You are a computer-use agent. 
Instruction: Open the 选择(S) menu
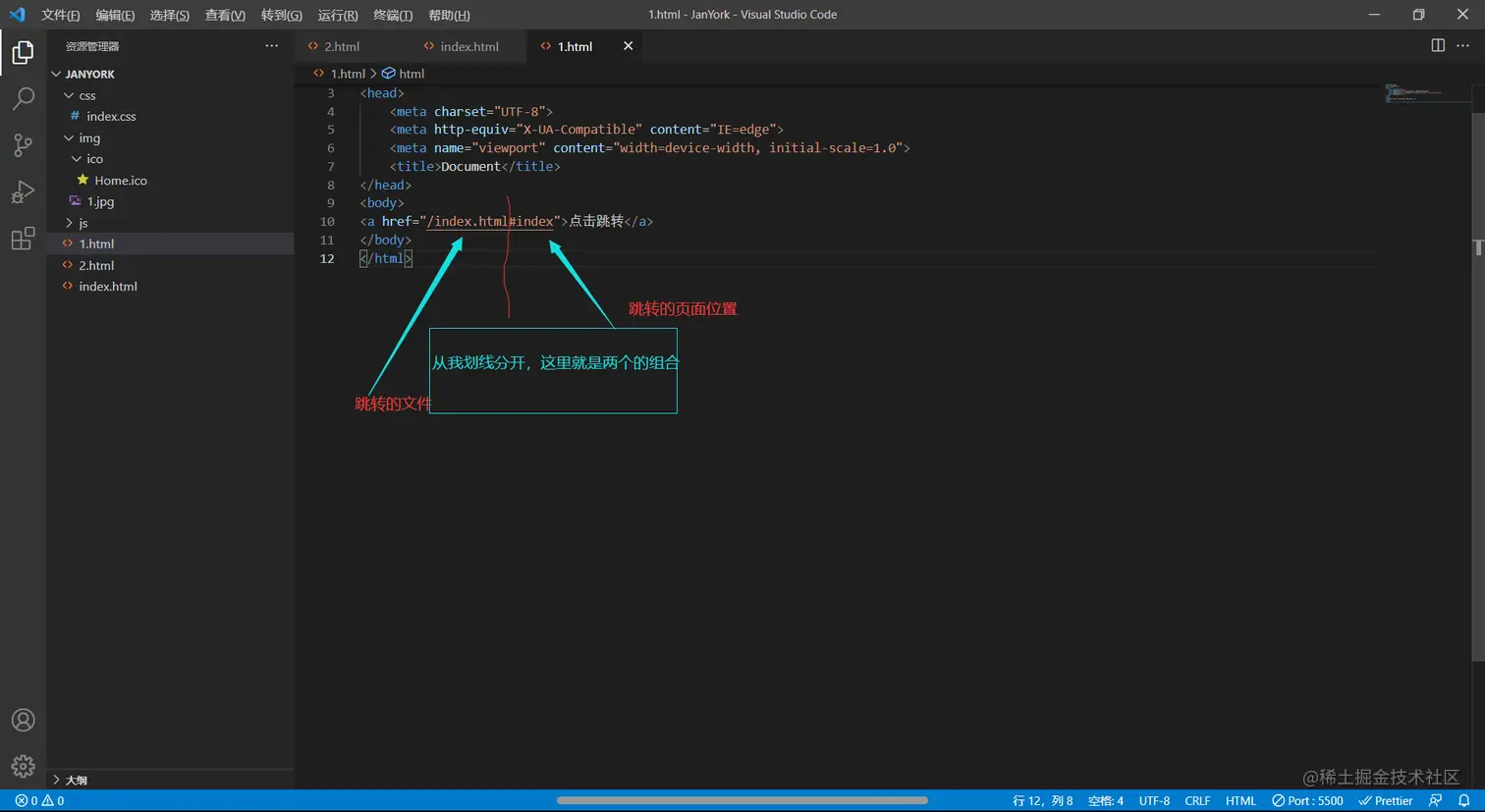coord(169,15)
